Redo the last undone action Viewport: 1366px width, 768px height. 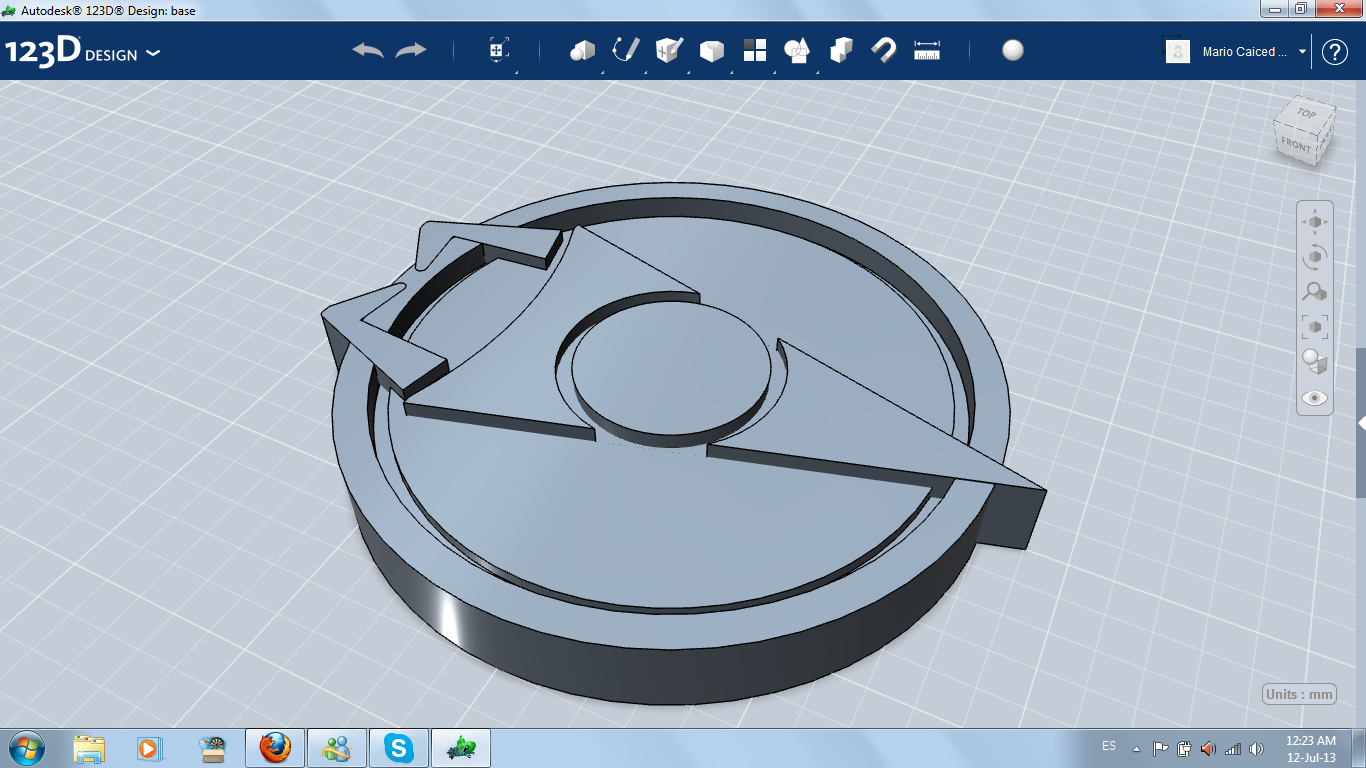click(x=411, y=51)
